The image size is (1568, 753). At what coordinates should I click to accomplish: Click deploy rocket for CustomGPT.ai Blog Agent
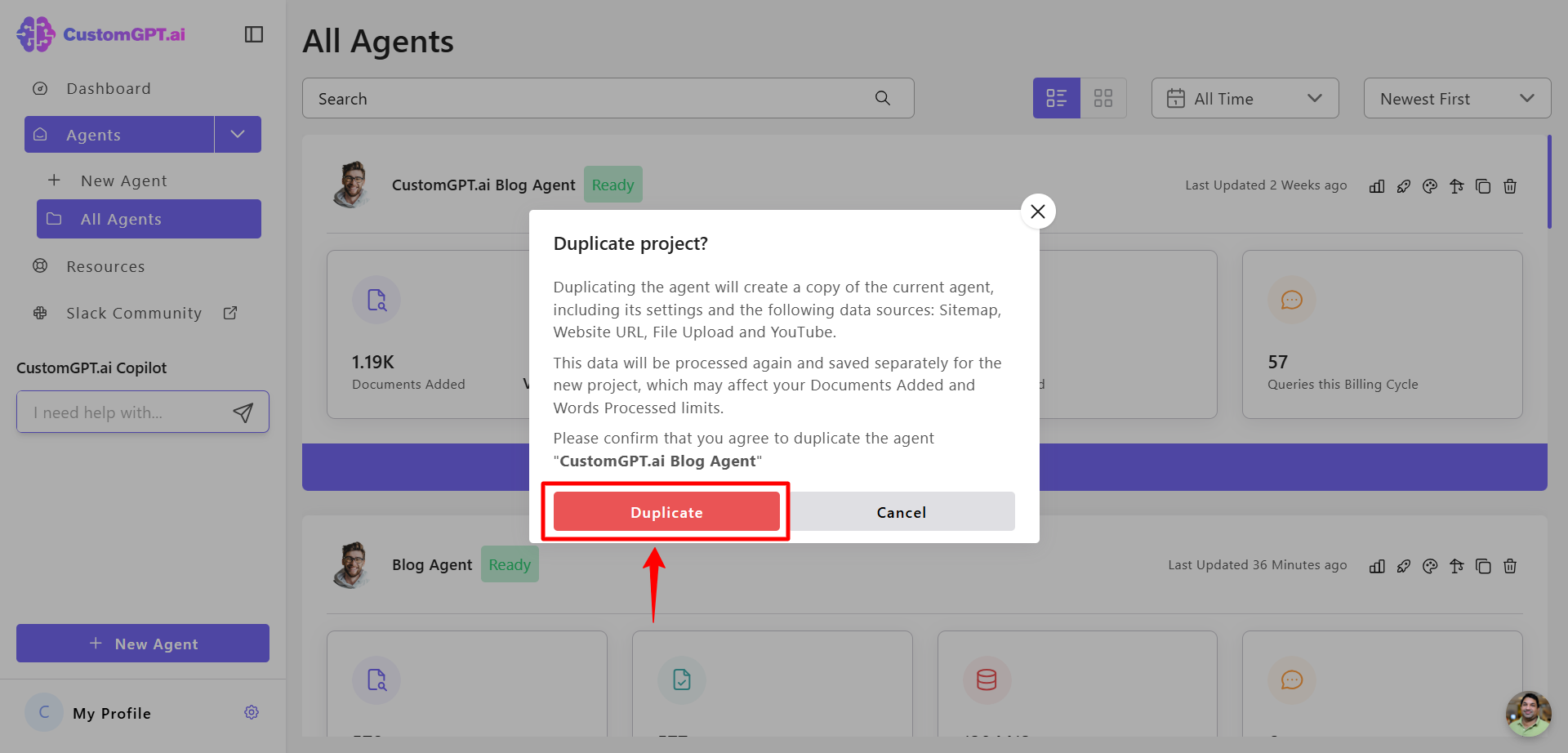coord(1404,186)
